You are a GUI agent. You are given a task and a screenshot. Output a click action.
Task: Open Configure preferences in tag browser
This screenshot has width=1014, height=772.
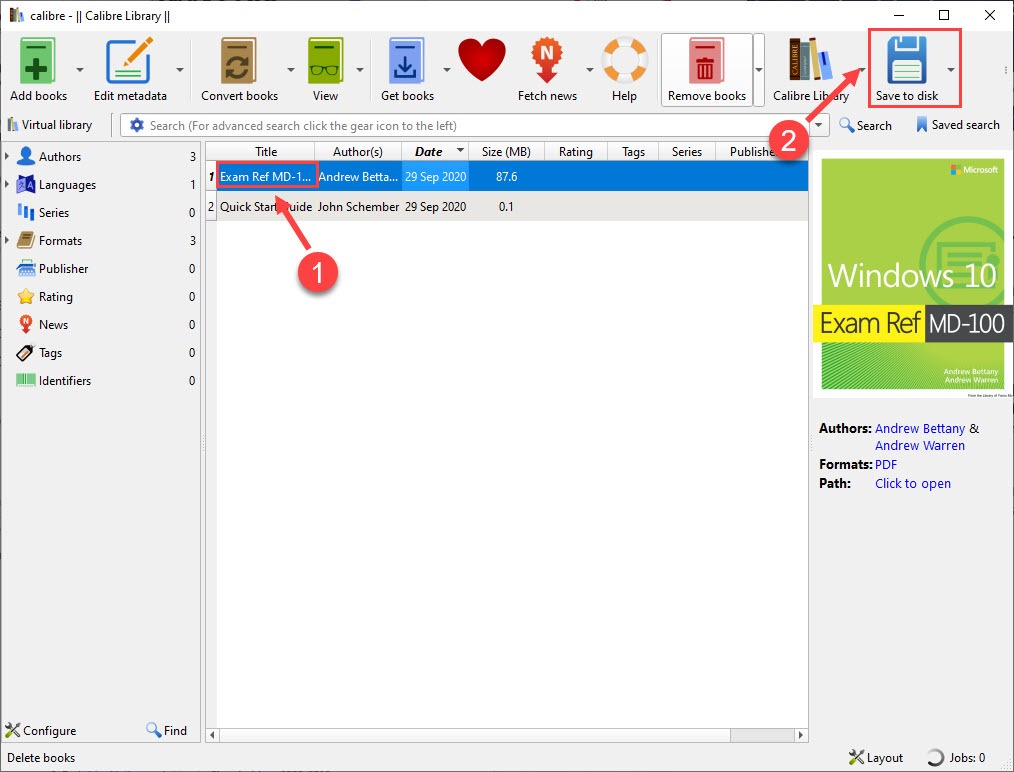[41, 731]
